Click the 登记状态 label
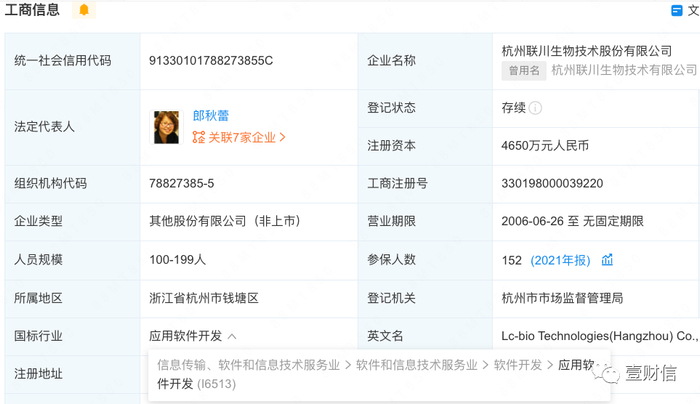 point(391,108)
